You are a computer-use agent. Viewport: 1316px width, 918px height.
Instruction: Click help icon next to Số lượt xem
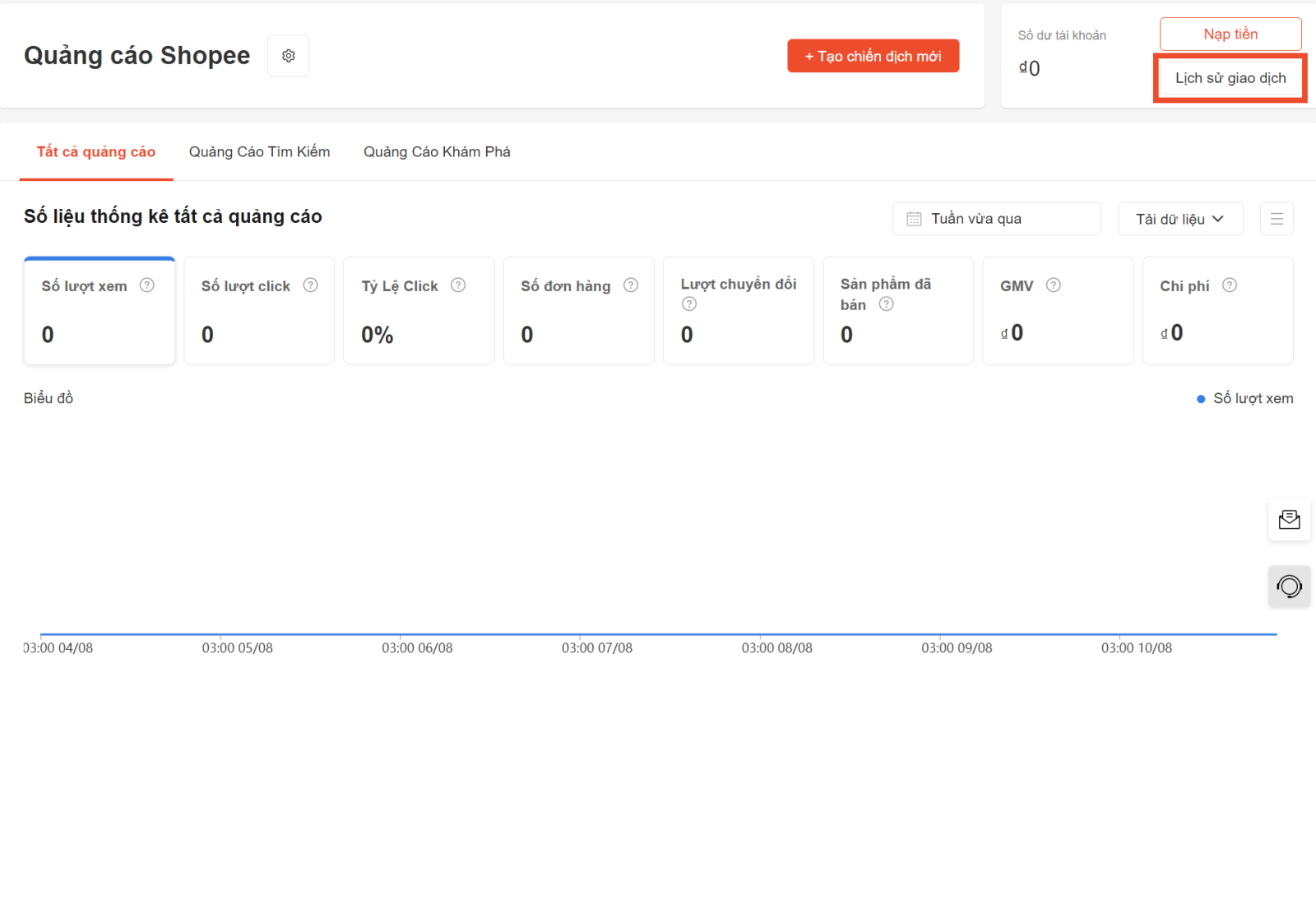tap(147, 285)
